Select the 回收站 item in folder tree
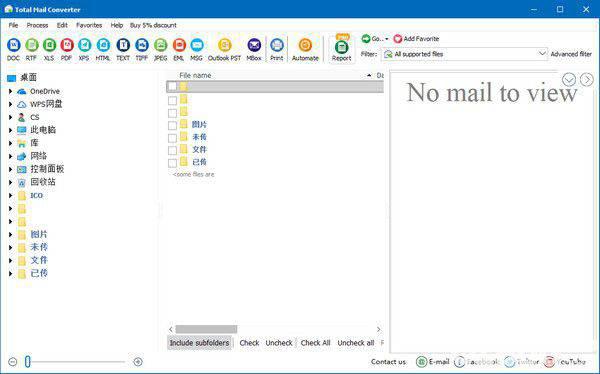This screenshot has height=374, width=600. coord(43,182)
